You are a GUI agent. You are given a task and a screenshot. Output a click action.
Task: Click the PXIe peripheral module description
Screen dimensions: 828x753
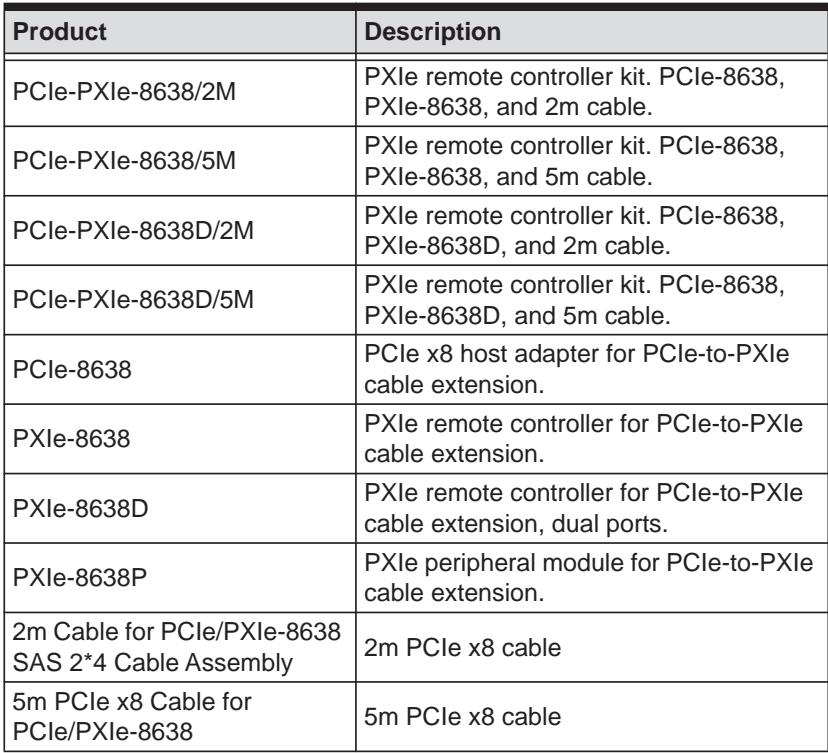point(588,577)
